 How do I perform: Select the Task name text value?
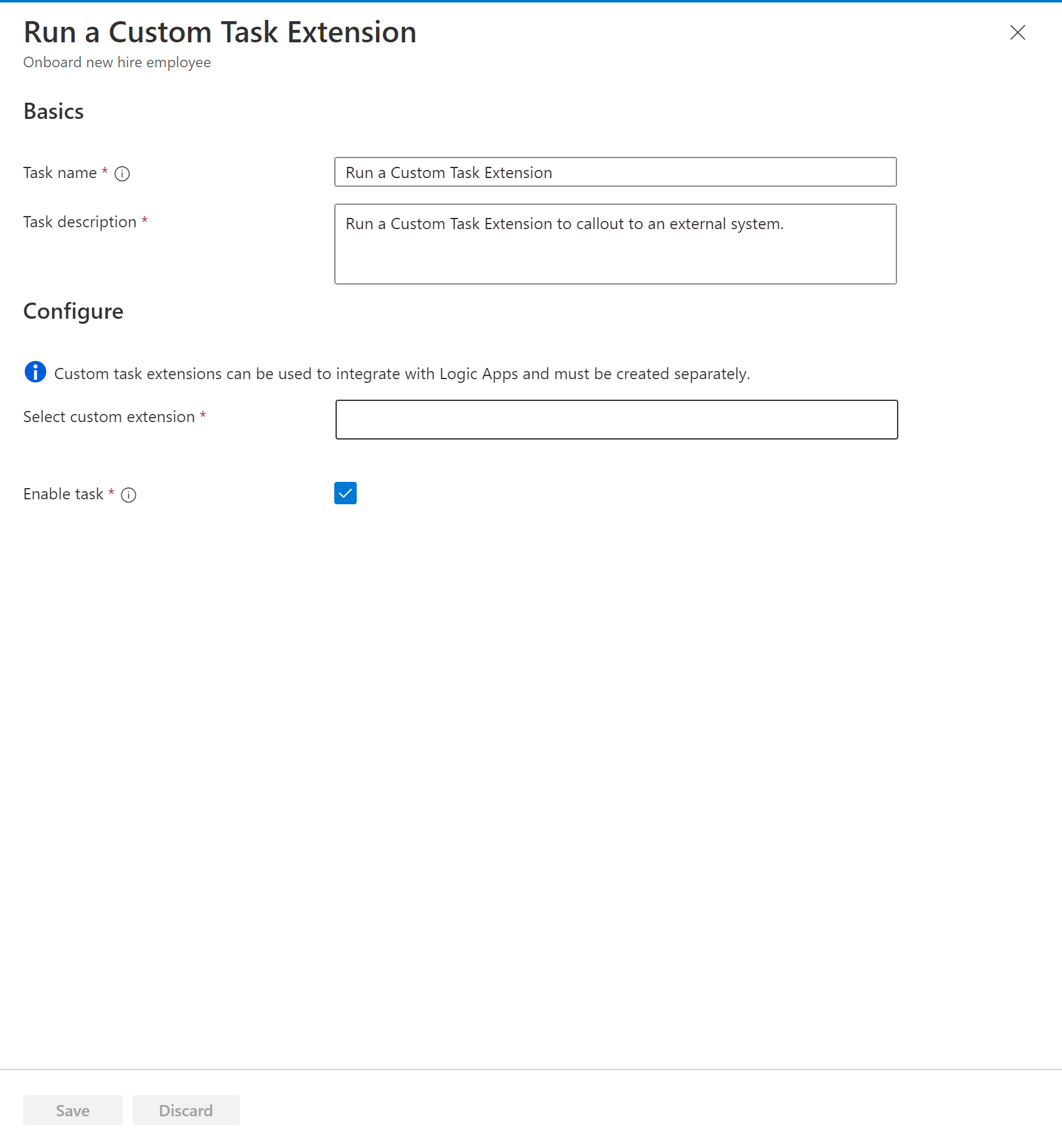point(616,172)
